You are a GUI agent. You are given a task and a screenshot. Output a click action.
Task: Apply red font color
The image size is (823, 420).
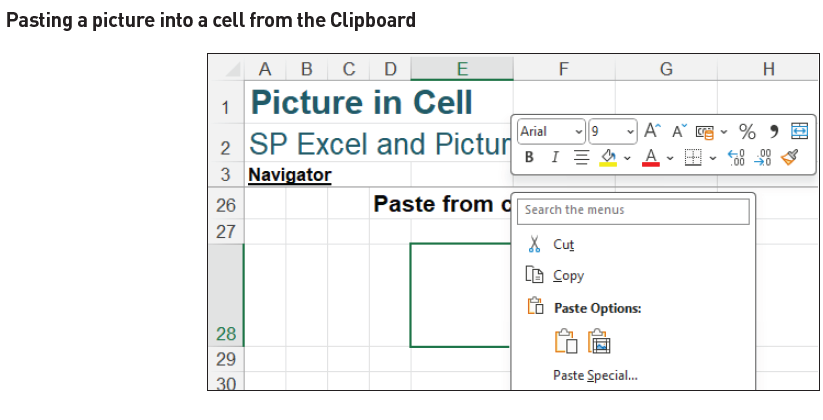[651, 157]
